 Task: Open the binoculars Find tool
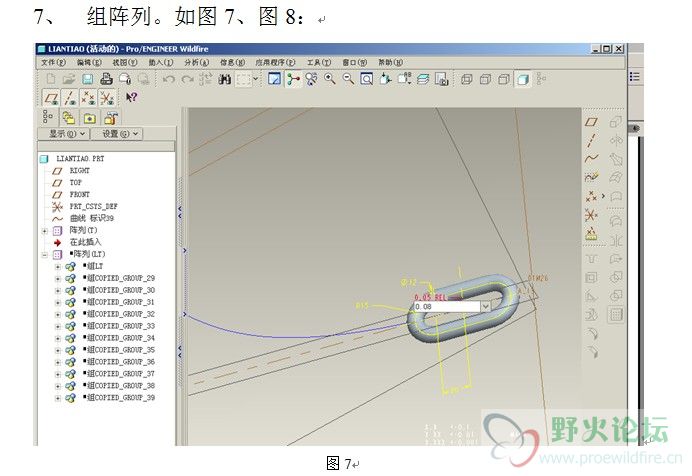(225, 79)
